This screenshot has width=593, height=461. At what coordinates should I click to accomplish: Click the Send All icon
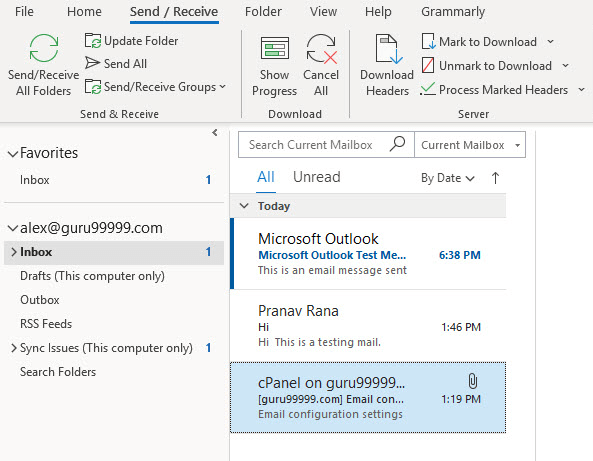92,63
